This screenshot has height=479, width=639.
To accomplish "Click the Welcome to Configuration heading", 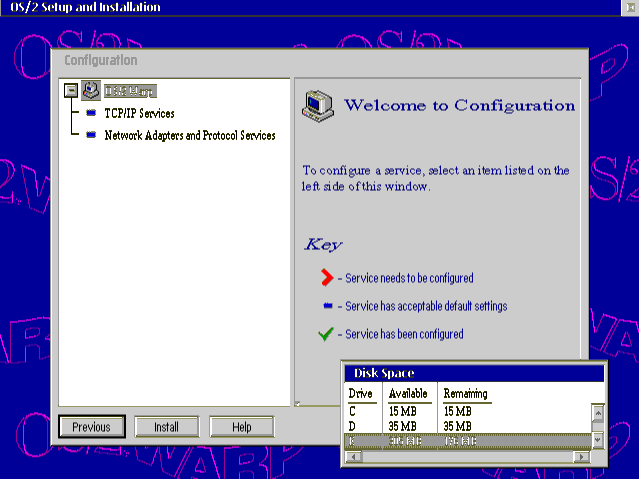I will click(x=460, y=105).
